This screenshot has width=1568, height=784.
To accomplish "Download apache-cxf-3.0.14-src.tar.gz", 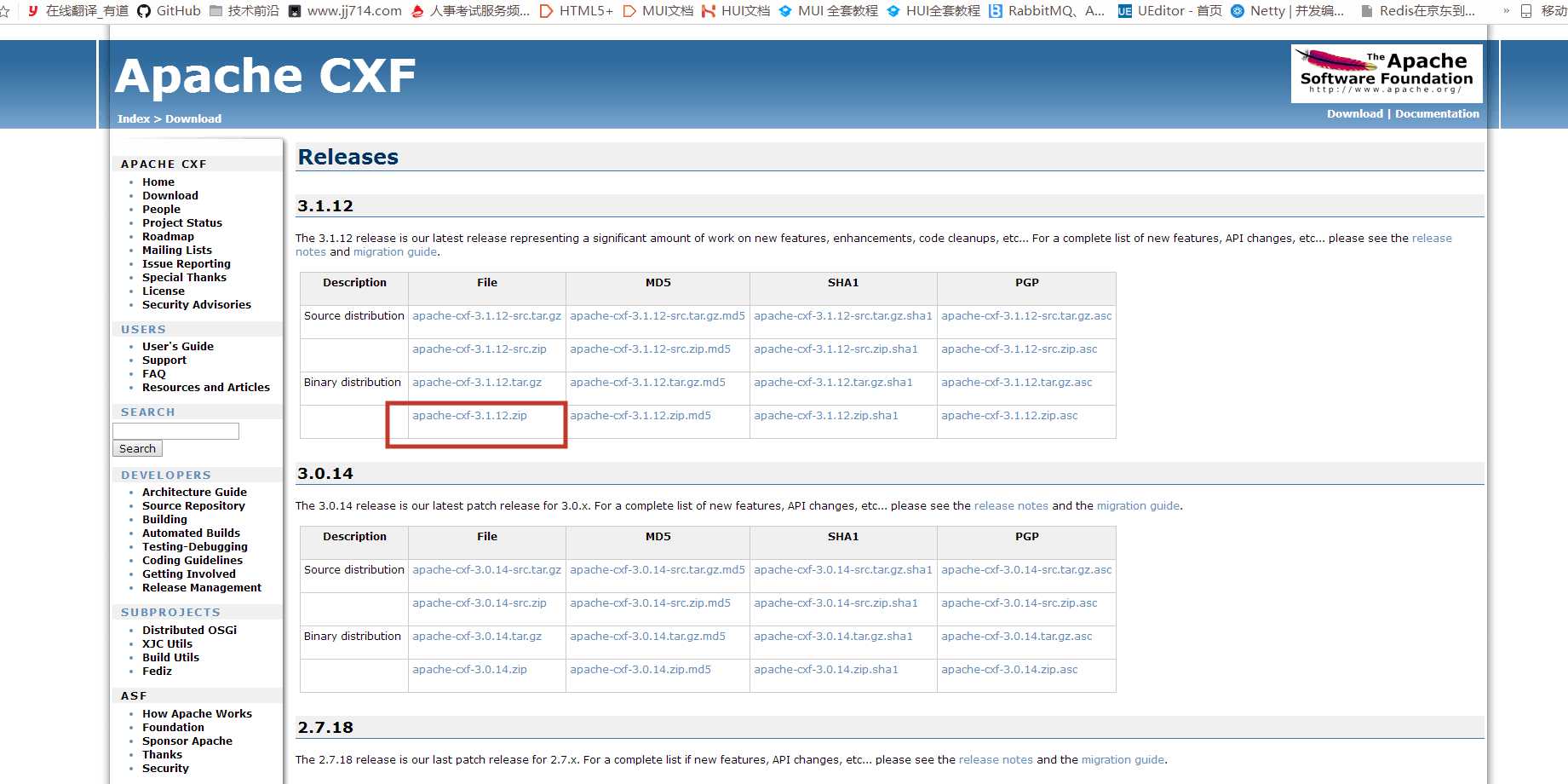I will pos(487,569).
